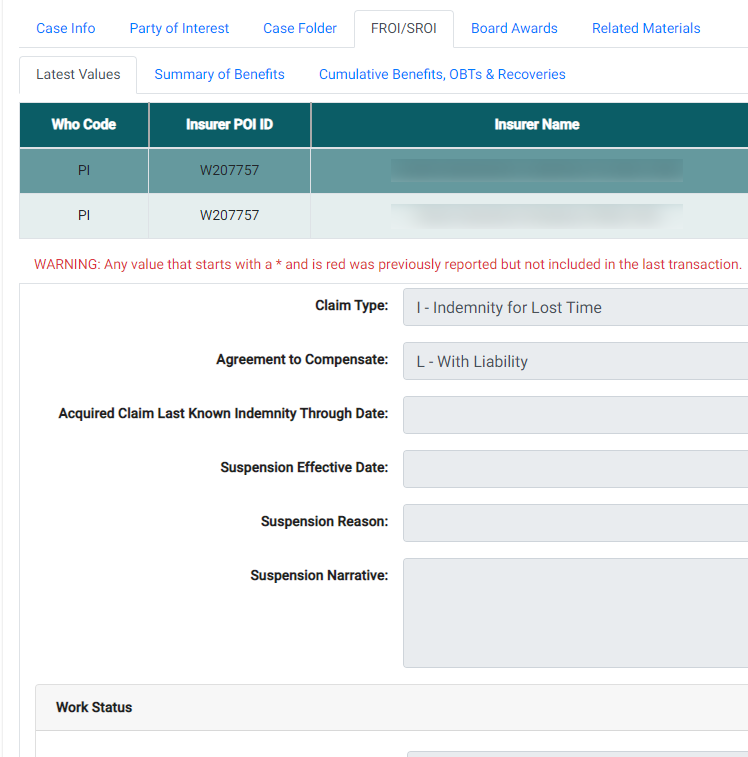This screenshot has width=748, height=757.
Task: Select the Latest Values sub-tab
Action: [78, 74]
